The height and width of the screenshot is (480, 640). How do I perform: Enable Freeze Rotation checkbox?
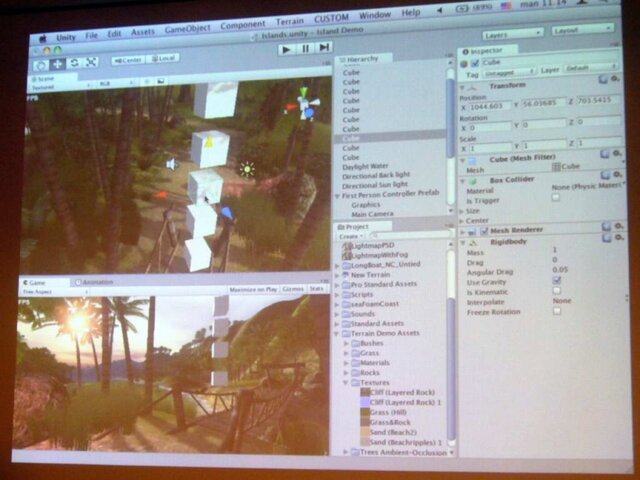pyautogui.click(x=557, y=311)
